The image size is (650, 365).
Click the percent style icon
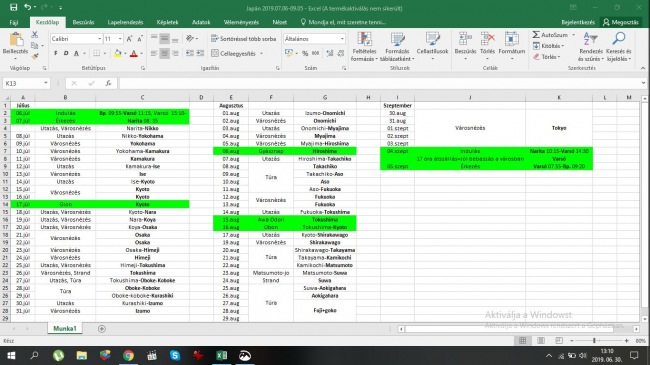click(x=305, y=53)
